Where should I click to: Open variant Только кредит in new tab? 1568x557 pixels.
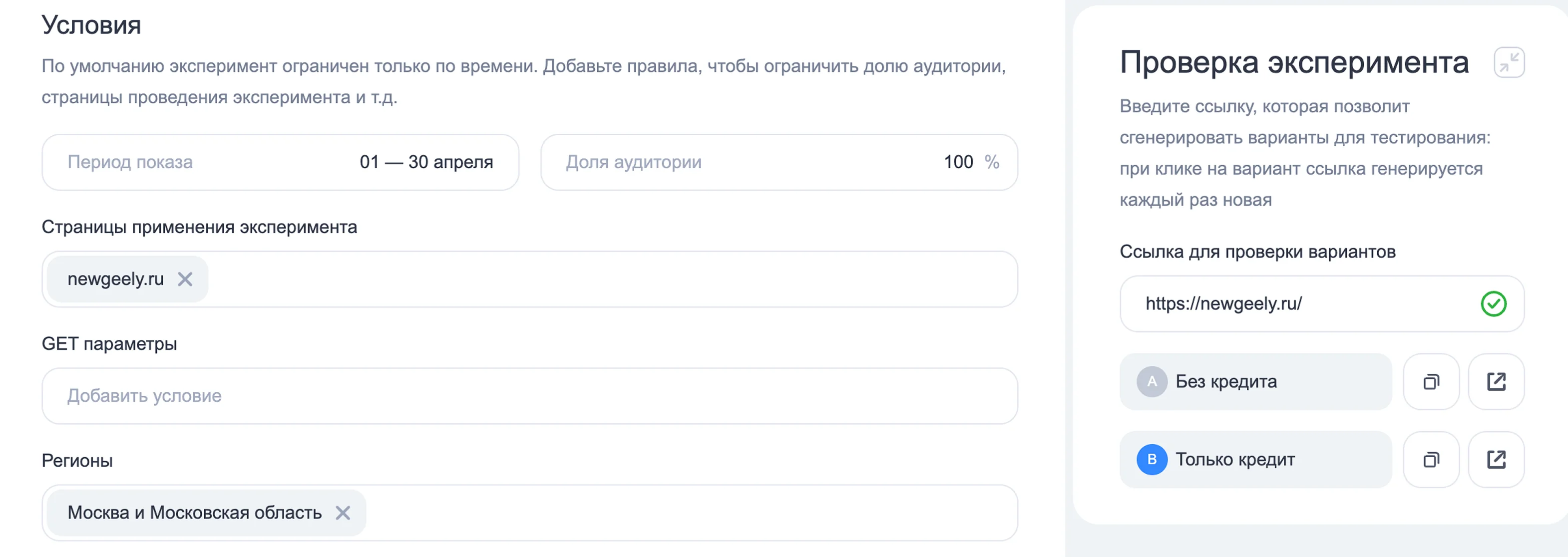tap(1496, 460)
